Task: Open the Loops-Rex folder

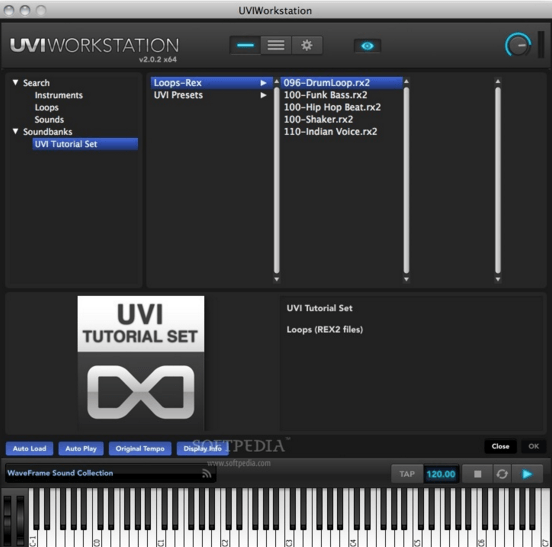Action: (212, 83)
